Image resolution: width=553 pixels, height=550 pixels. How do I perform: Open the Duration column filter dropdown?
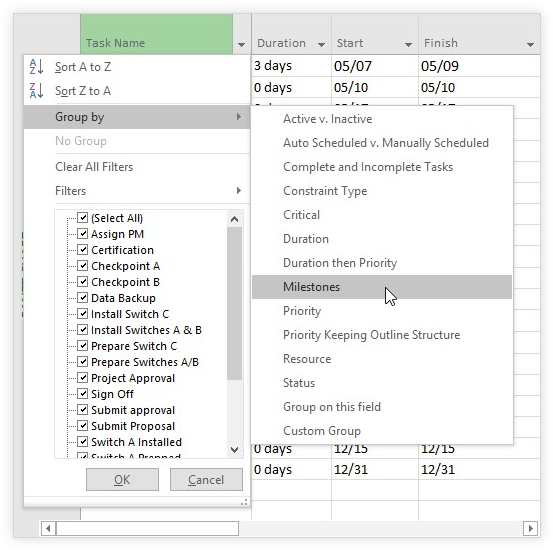(x=321, y=44)
